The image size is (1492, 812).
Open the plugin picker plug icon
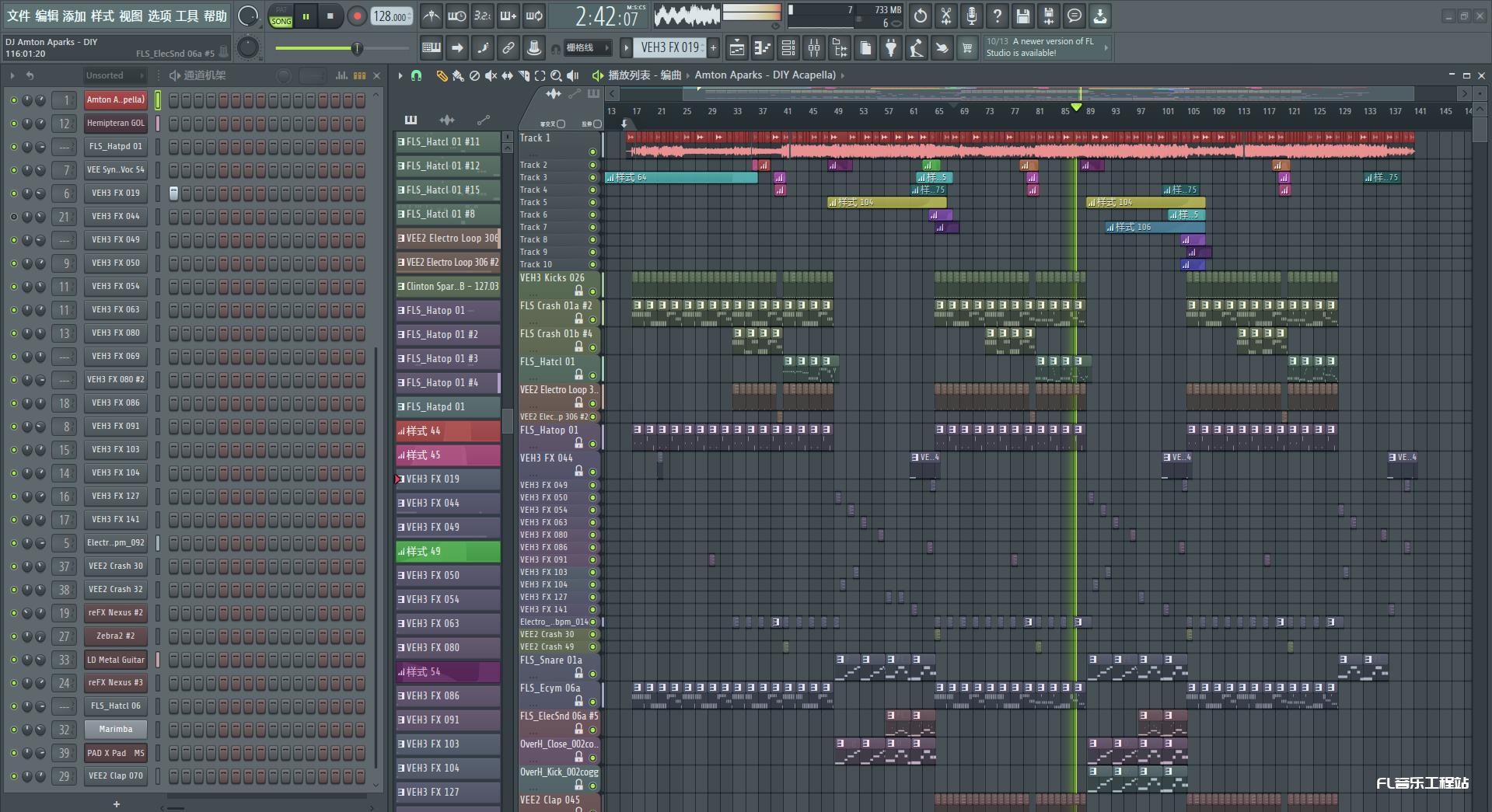coord(890,48)
